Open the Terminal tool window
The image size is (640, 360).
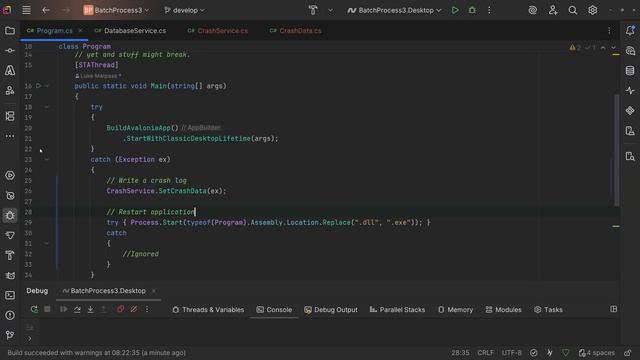coord(10,295)
